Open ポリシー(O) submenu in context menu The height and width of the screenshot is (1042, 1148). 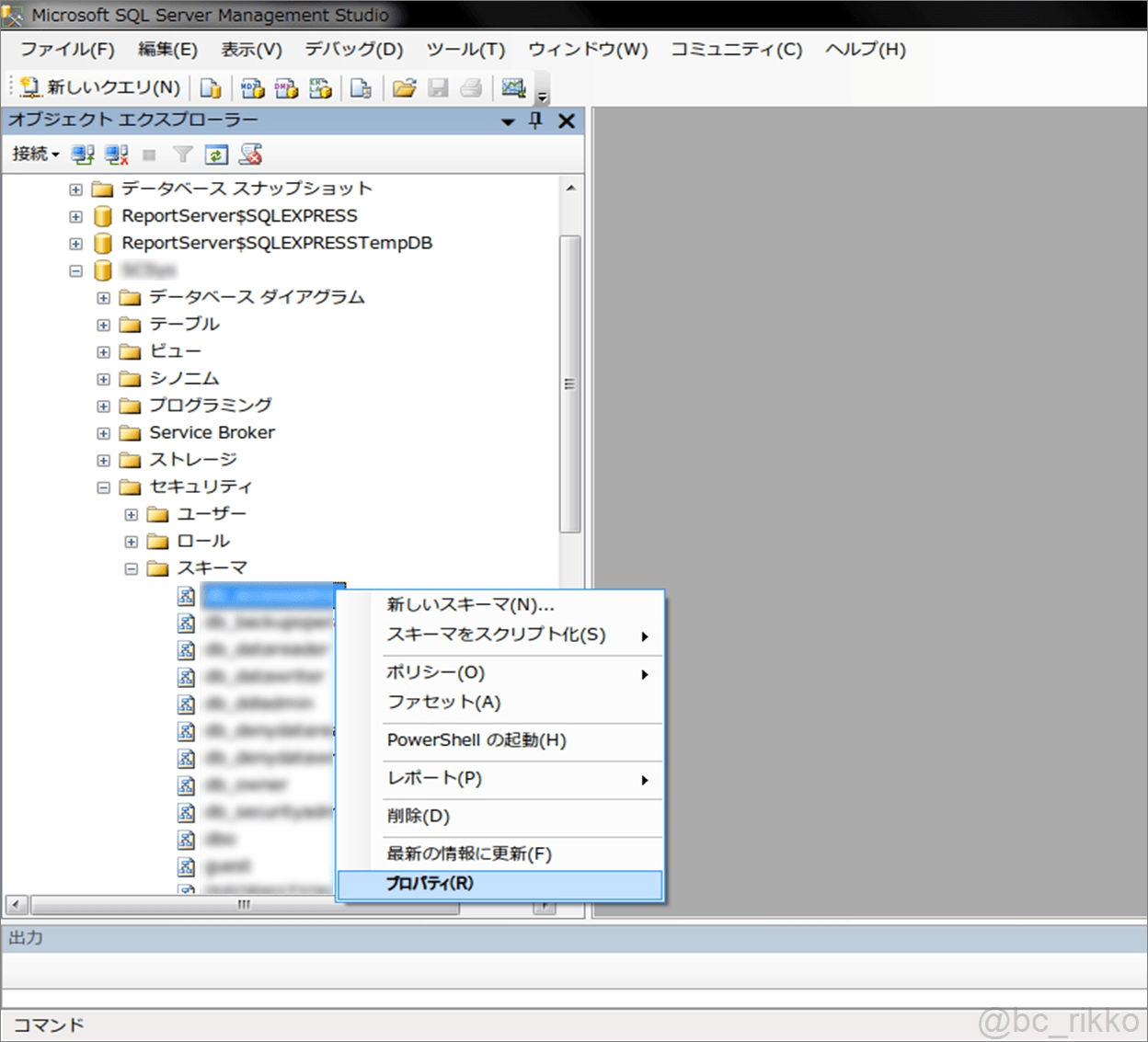pyautogui.click(x=499, y=673)
